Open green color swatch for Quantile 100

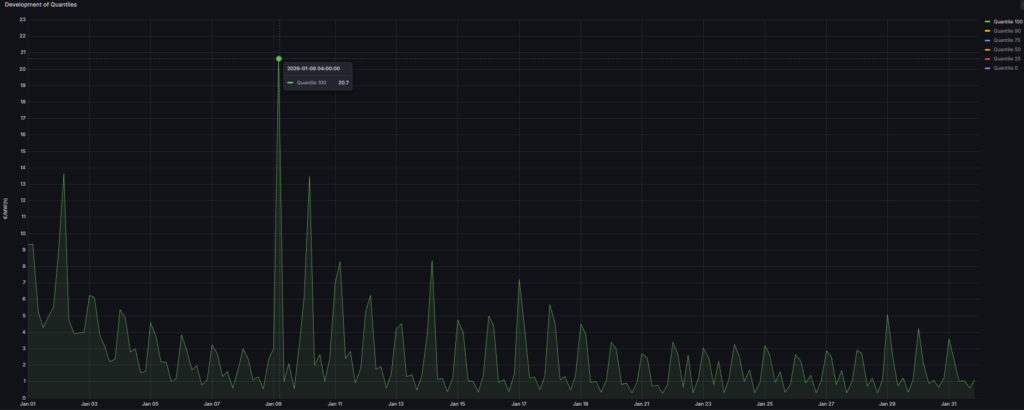pyautogui.click(x=987, y=21)
